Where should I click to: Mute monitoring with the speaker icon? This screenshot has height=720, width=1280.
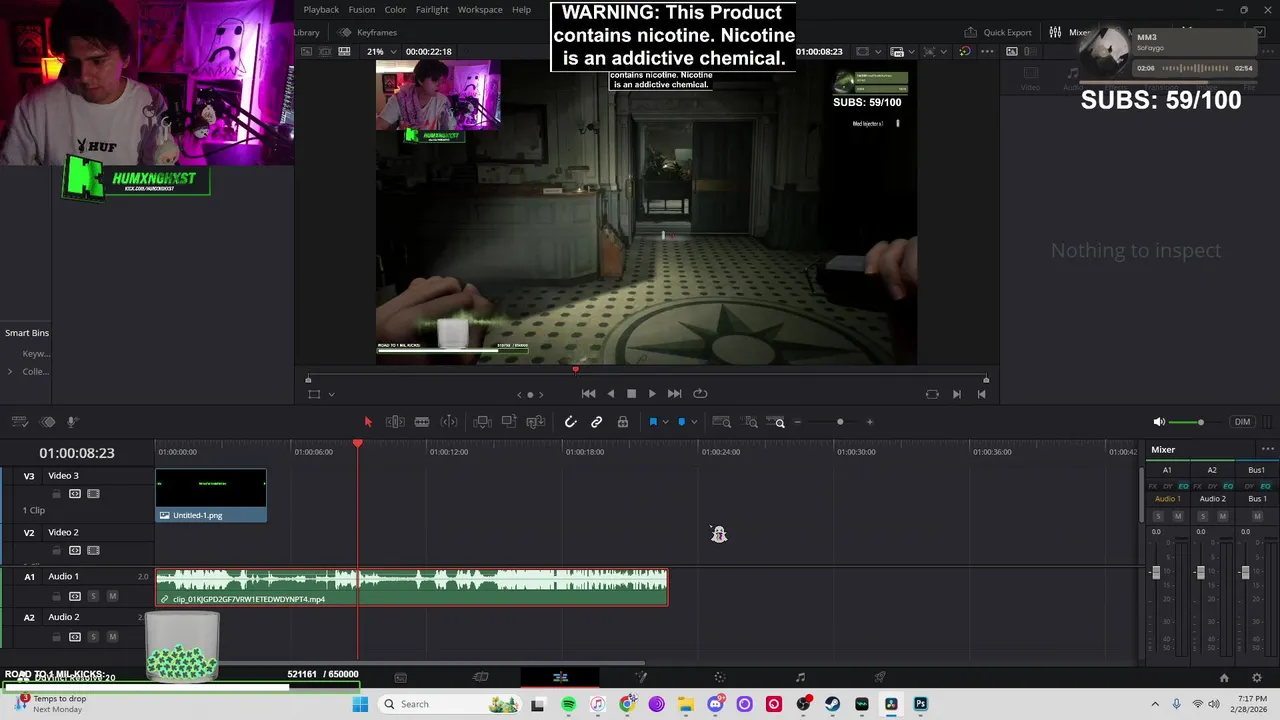(1159, 422)
